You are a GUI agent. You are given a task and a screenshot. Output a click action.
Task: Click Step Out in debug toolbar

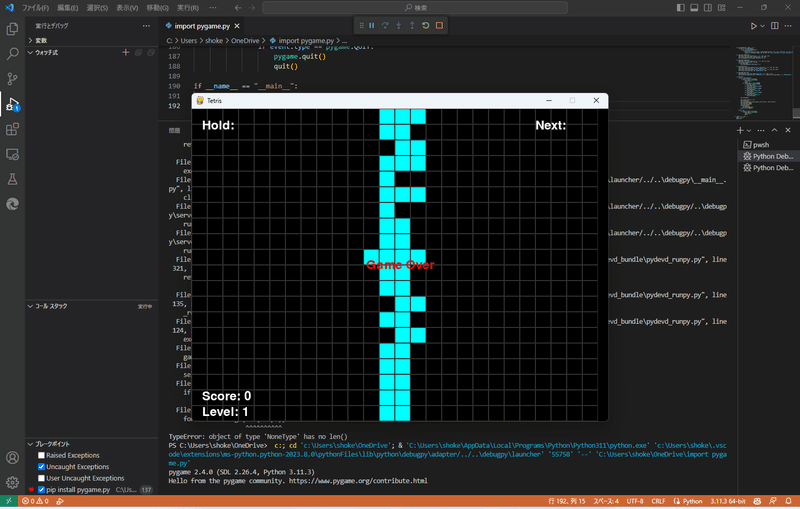click(x=412, y=26)
